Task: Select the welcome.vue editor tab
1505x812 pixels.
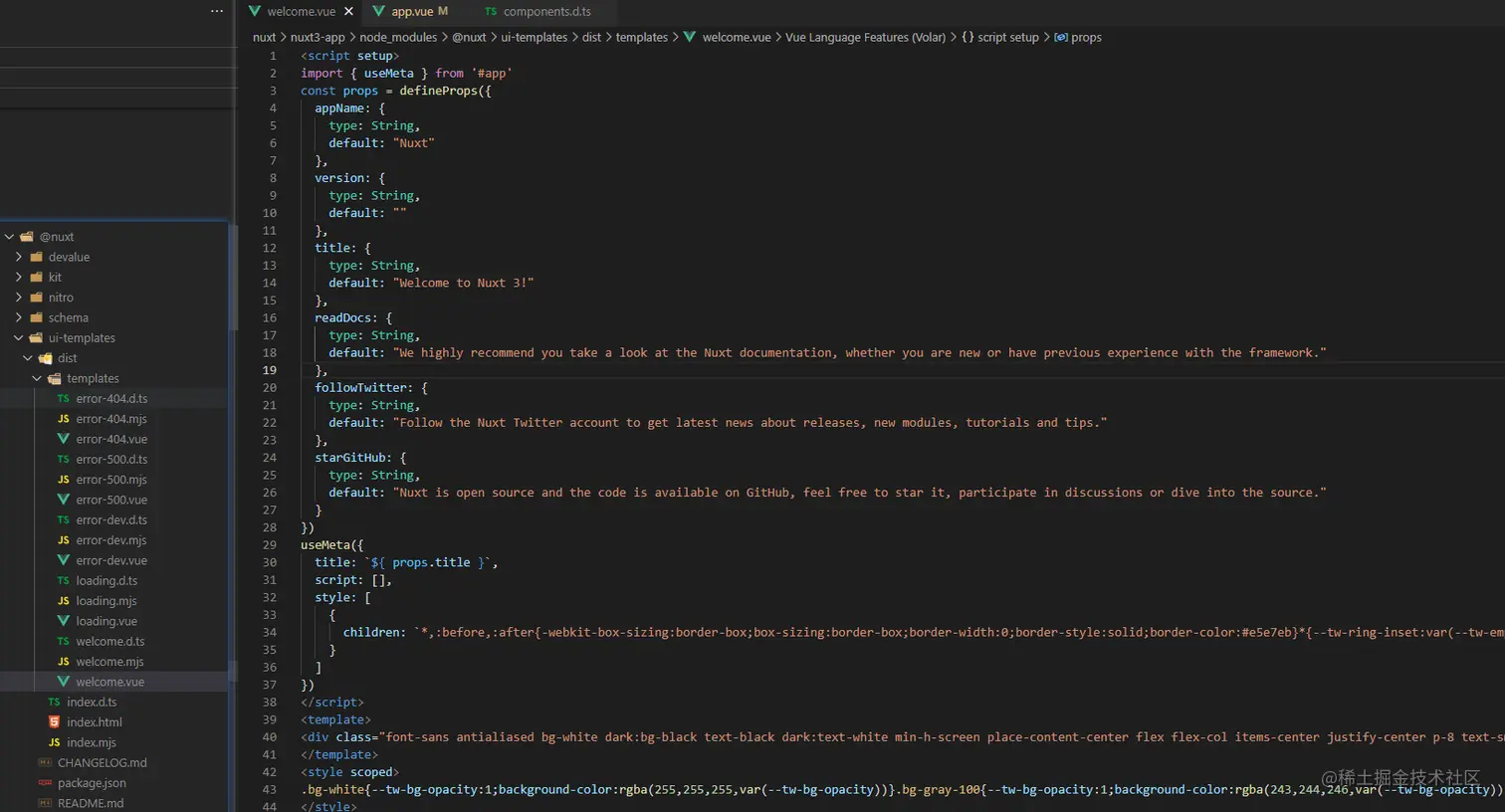Action: click(301, 12)
